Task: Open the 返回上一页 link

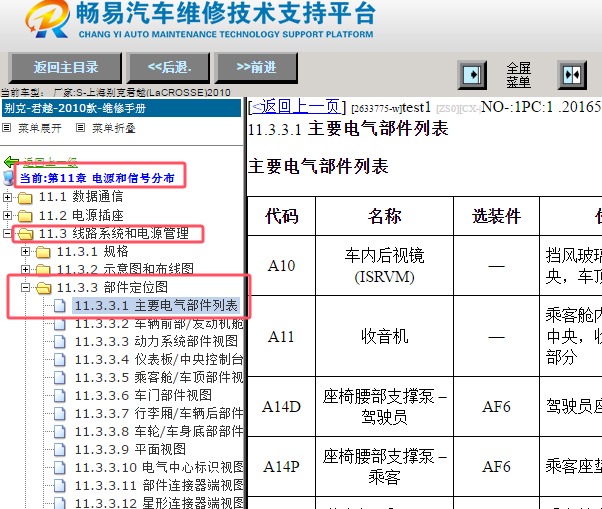Action: tap(297, 107)
